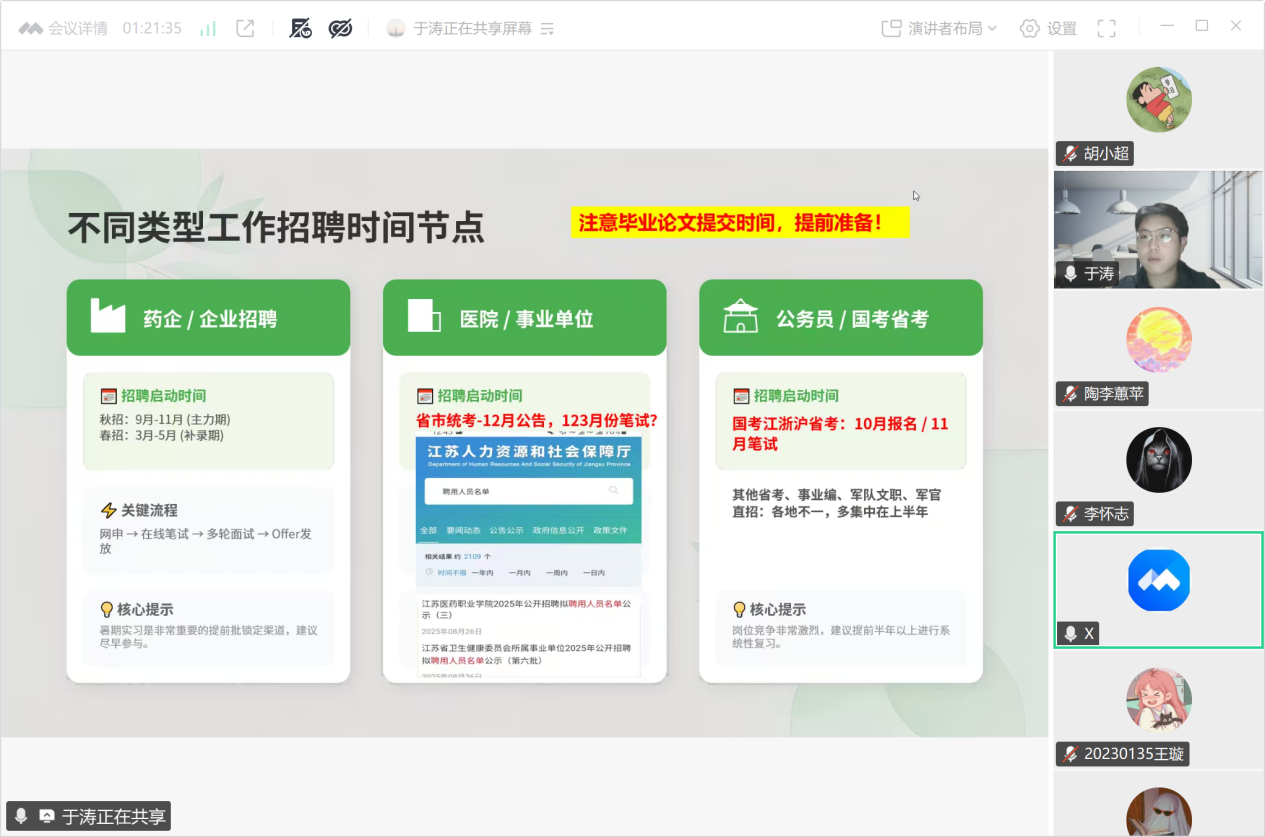The height and width of the screenshot is (837, 1265).
Task: Toggle the crossed-out eye visibility icon
Action: point(340,28)
